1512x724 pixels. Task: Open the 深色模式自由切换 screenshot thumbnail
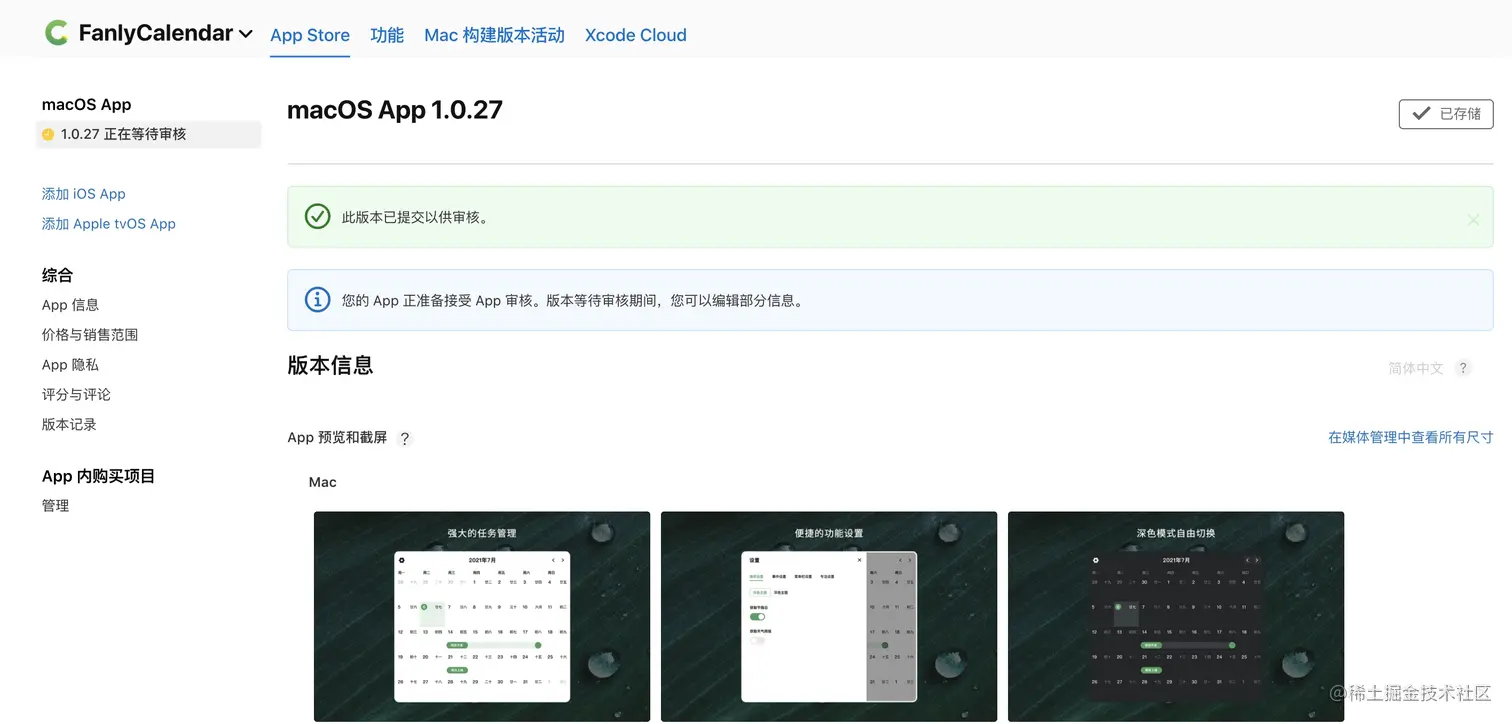click(1176, 616)
